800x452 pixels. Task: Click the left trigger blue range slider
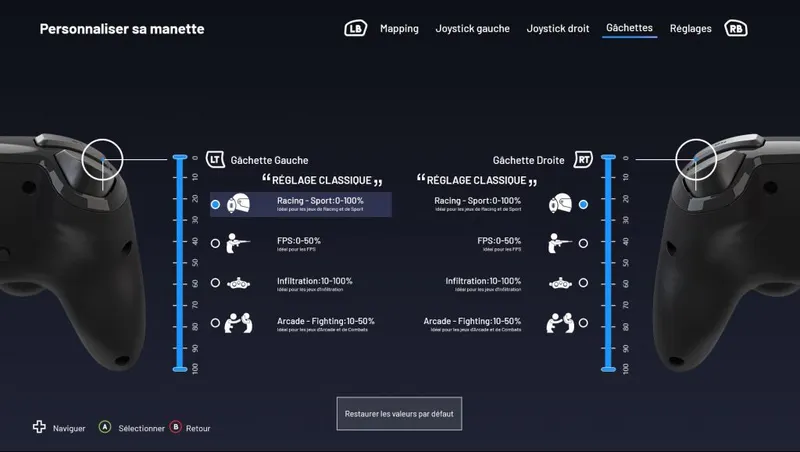coord(180,263)
